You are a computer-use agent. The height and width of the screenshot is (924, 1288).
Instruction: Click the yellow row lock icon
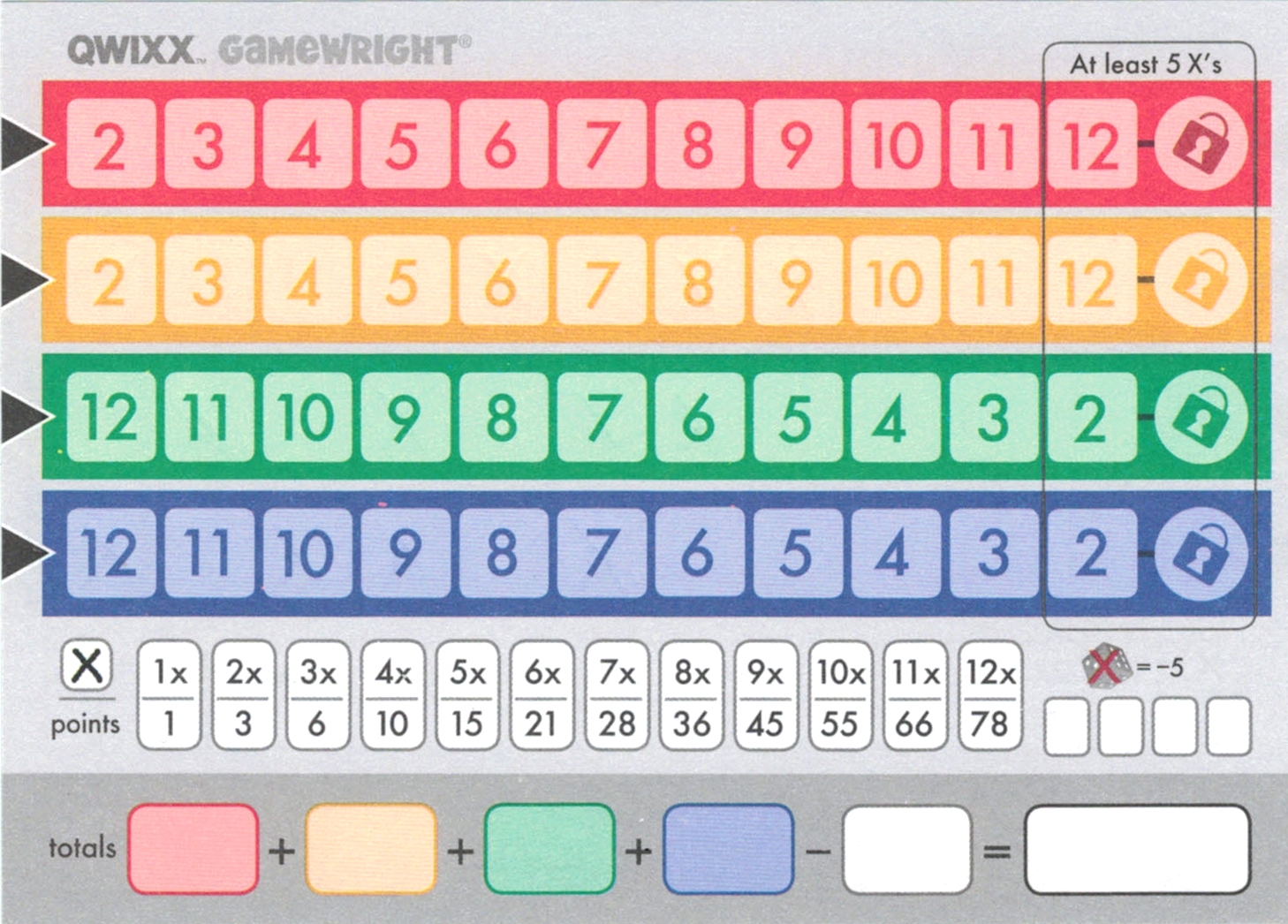1202,281
